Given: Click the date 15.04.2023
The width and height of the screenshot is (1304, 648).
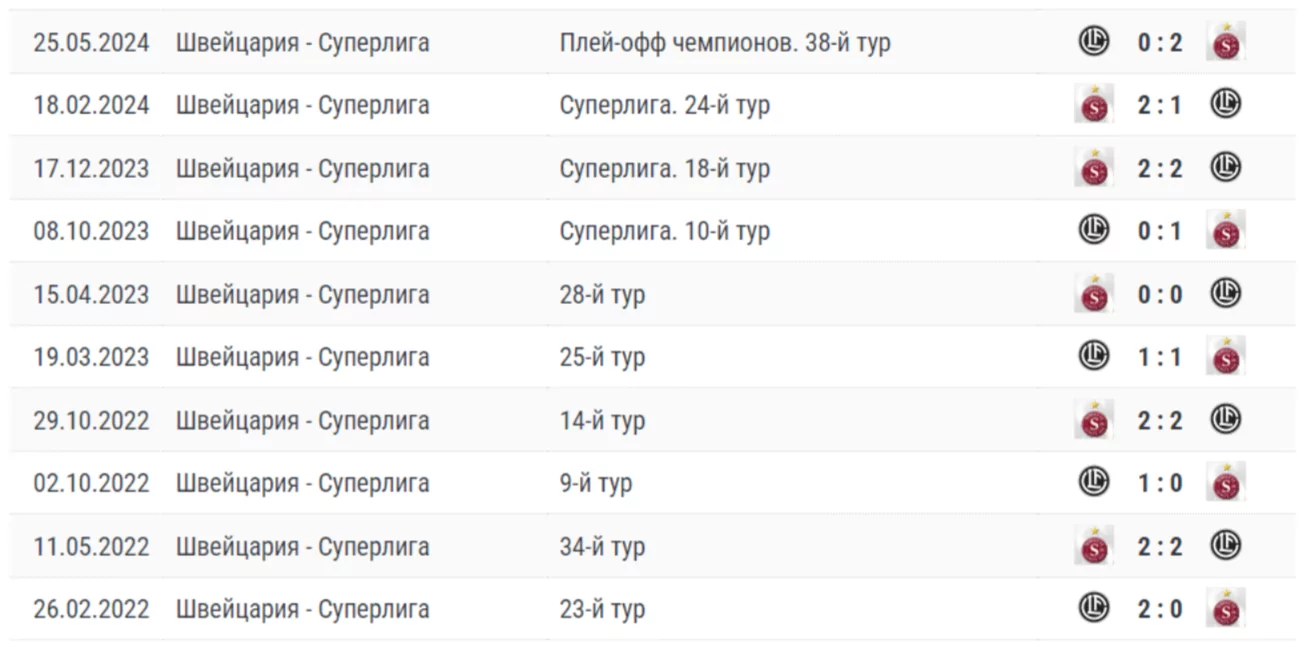Looking at the screenshot, I should pos(91,294).
